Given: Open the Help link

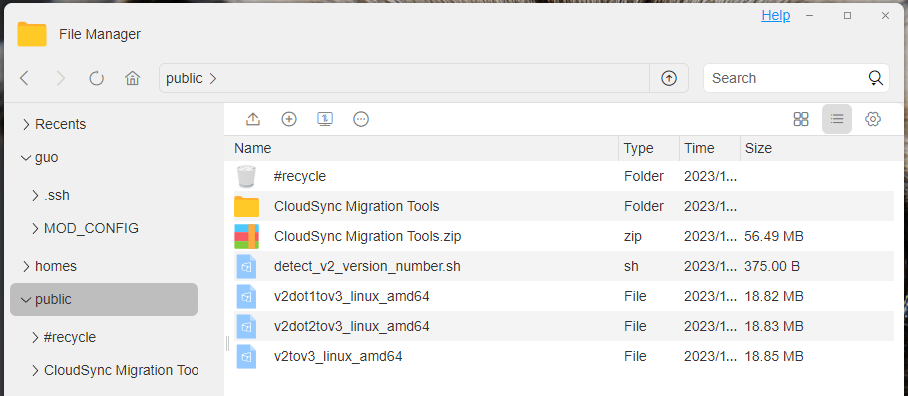Looking at the screenshot, I should [775, 16].
